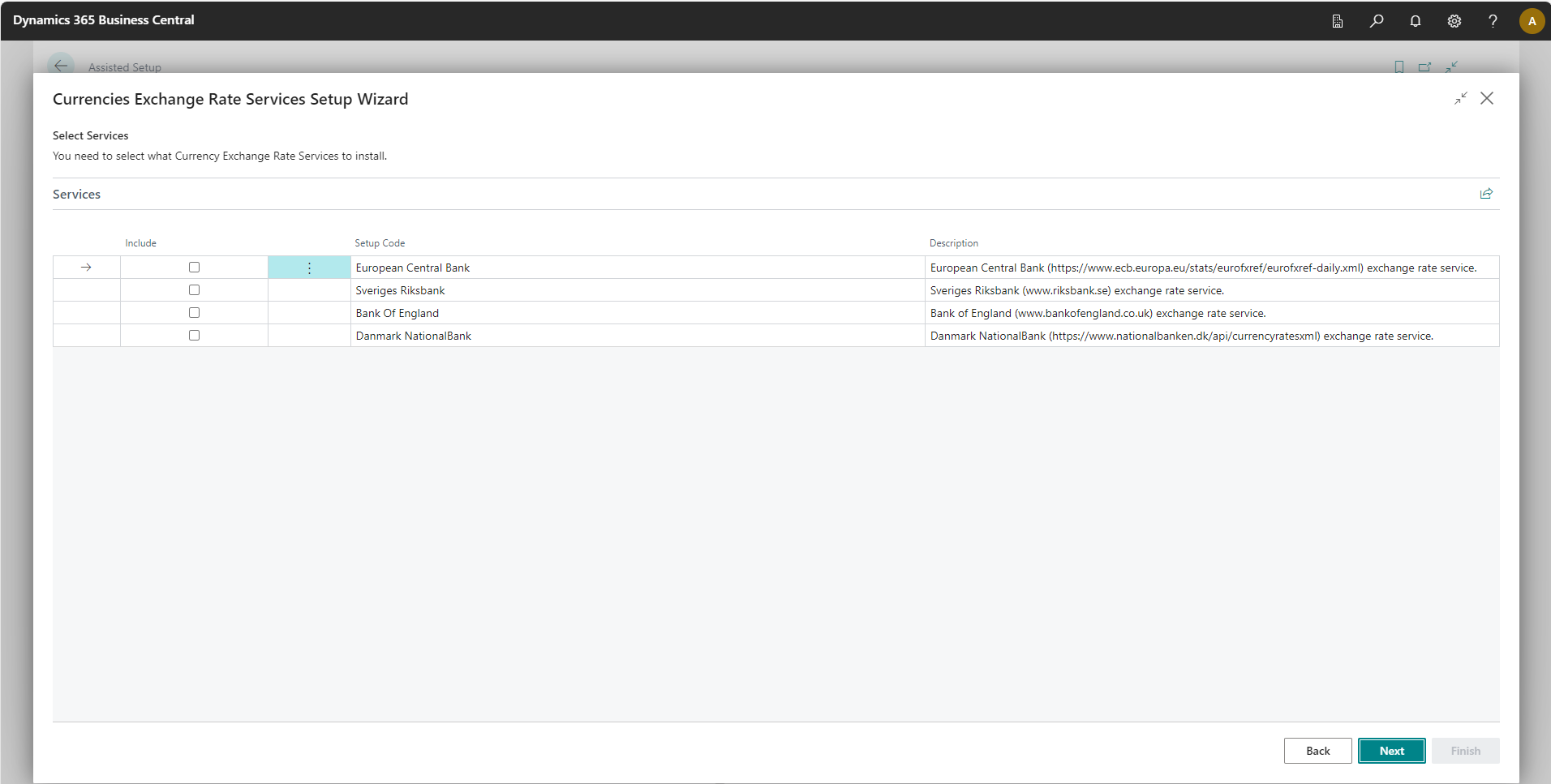
Task: Navigate back using the back arrow
Action: (61, 65)
